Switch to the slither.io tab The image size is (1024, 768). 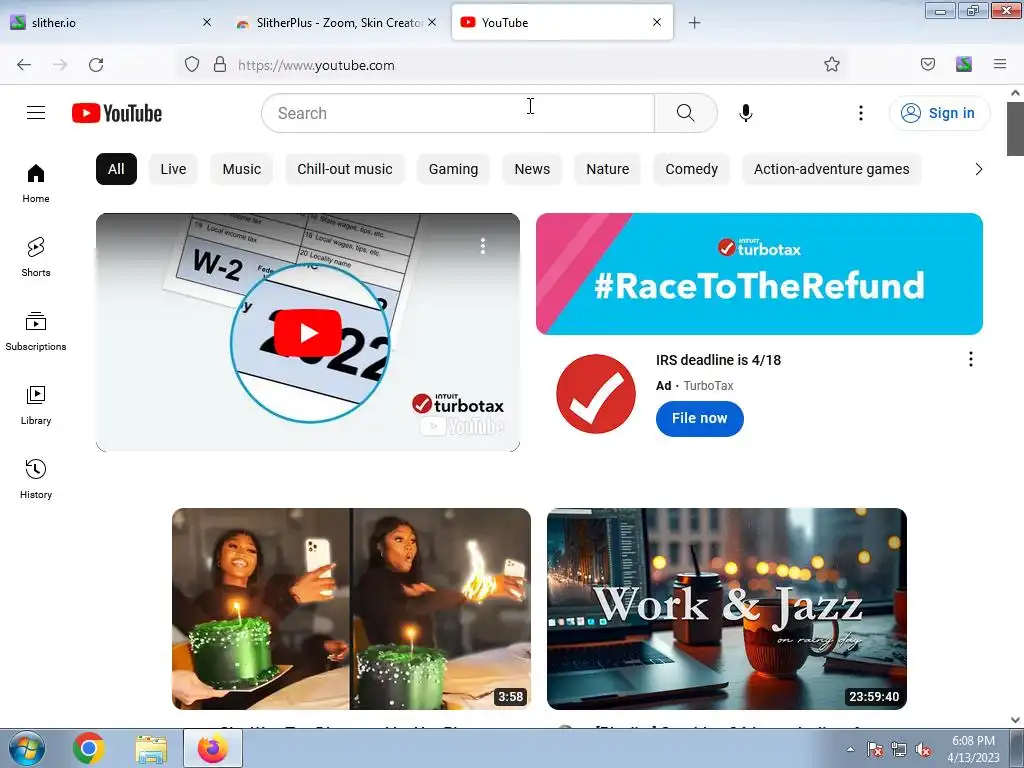(108, 23)
